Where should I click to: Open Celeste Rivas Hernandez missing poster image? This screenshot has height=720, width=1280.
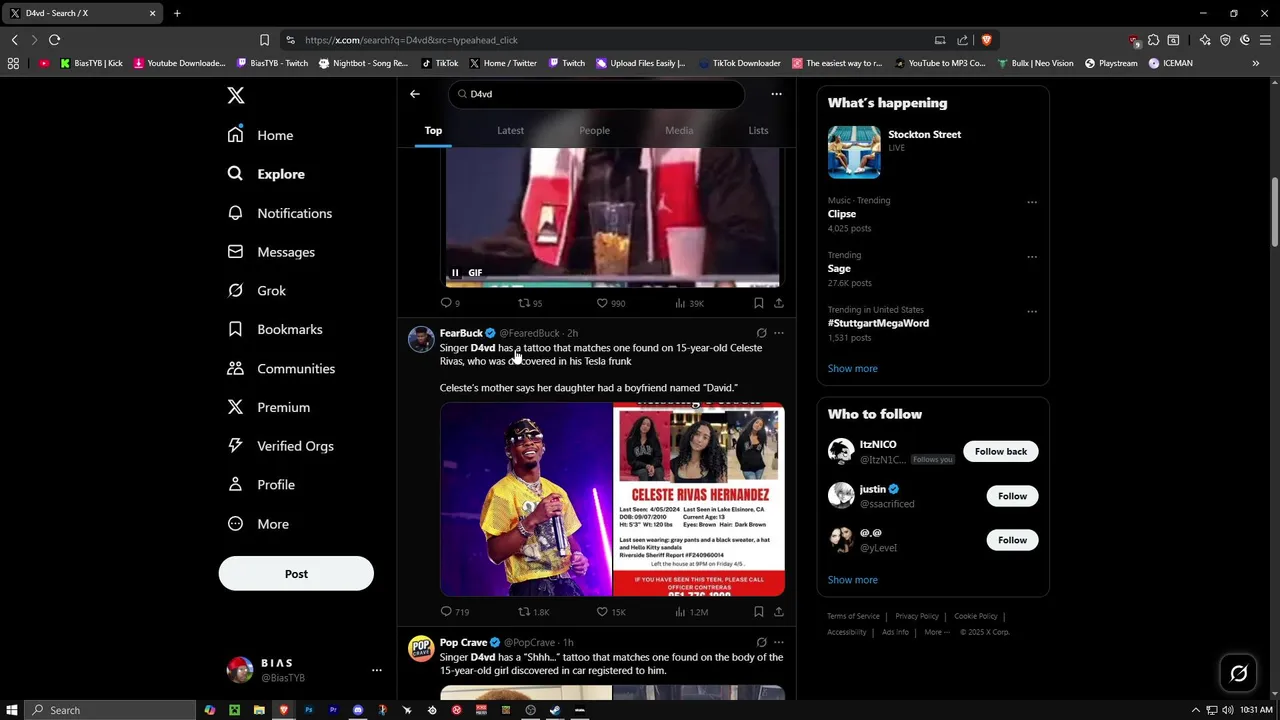tap(699, 499)
